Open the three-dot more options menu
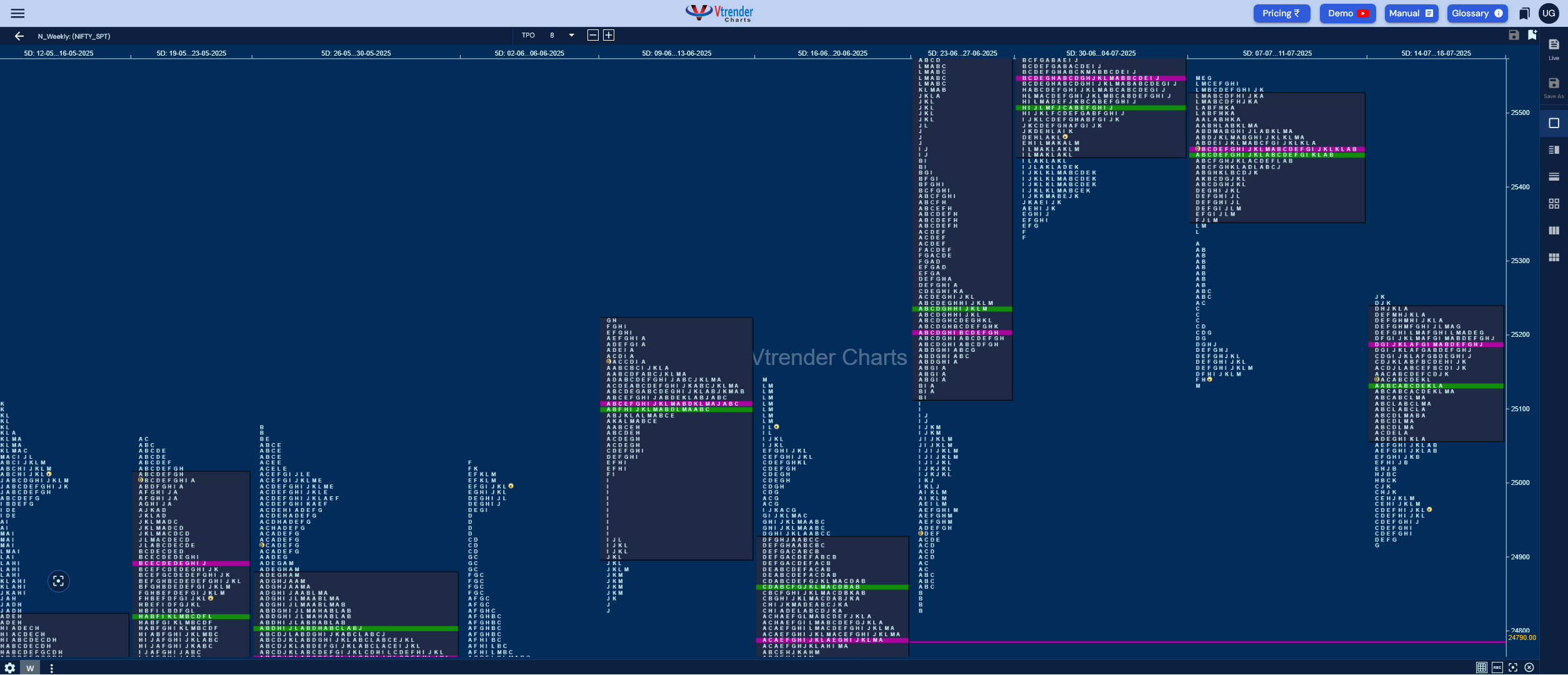Viewport: 1568px width, 675px height. 51,667
